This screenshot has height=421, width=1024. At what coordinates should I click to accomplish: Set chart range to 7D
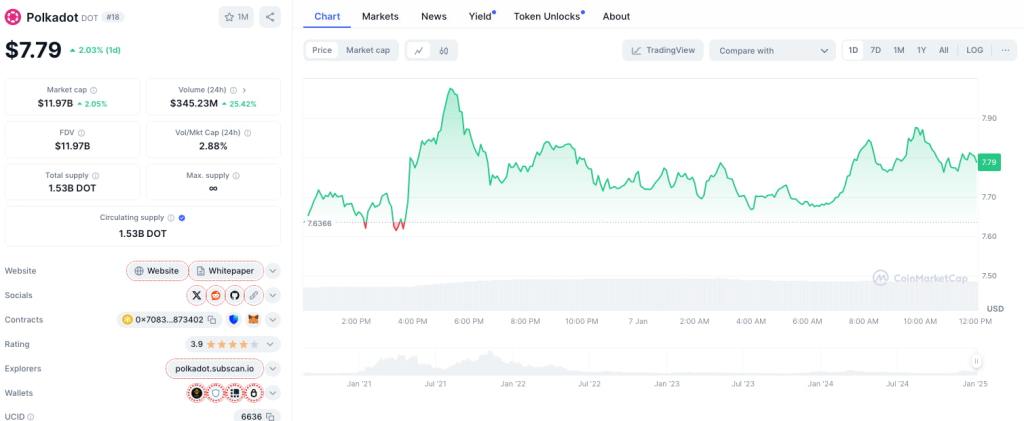[x=876, y=50]
